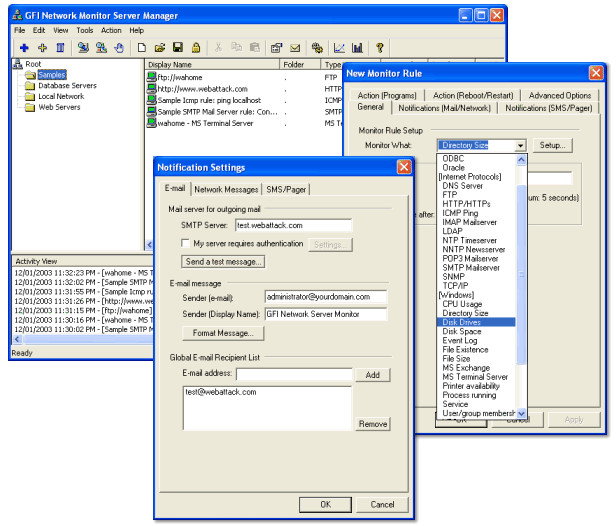Click the monitor icon beside http://www.webattack.com
Screen dimensions: 616x526
tap(151, 88)
